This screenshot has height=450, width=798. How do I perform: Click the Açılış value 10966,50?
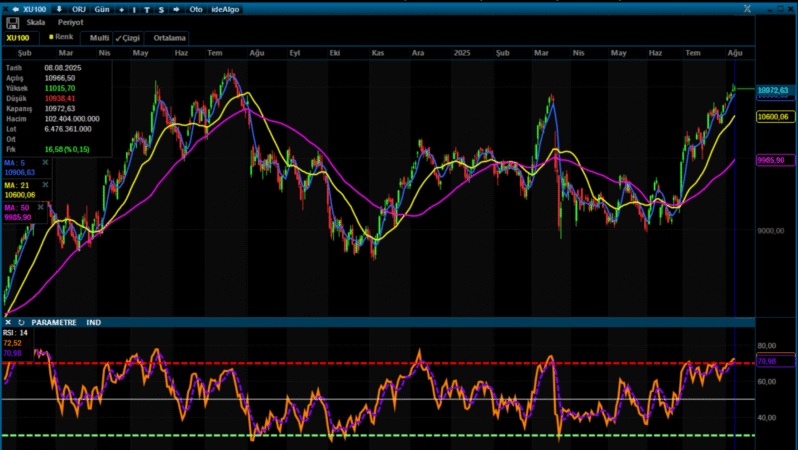click(x=60, y=78)
